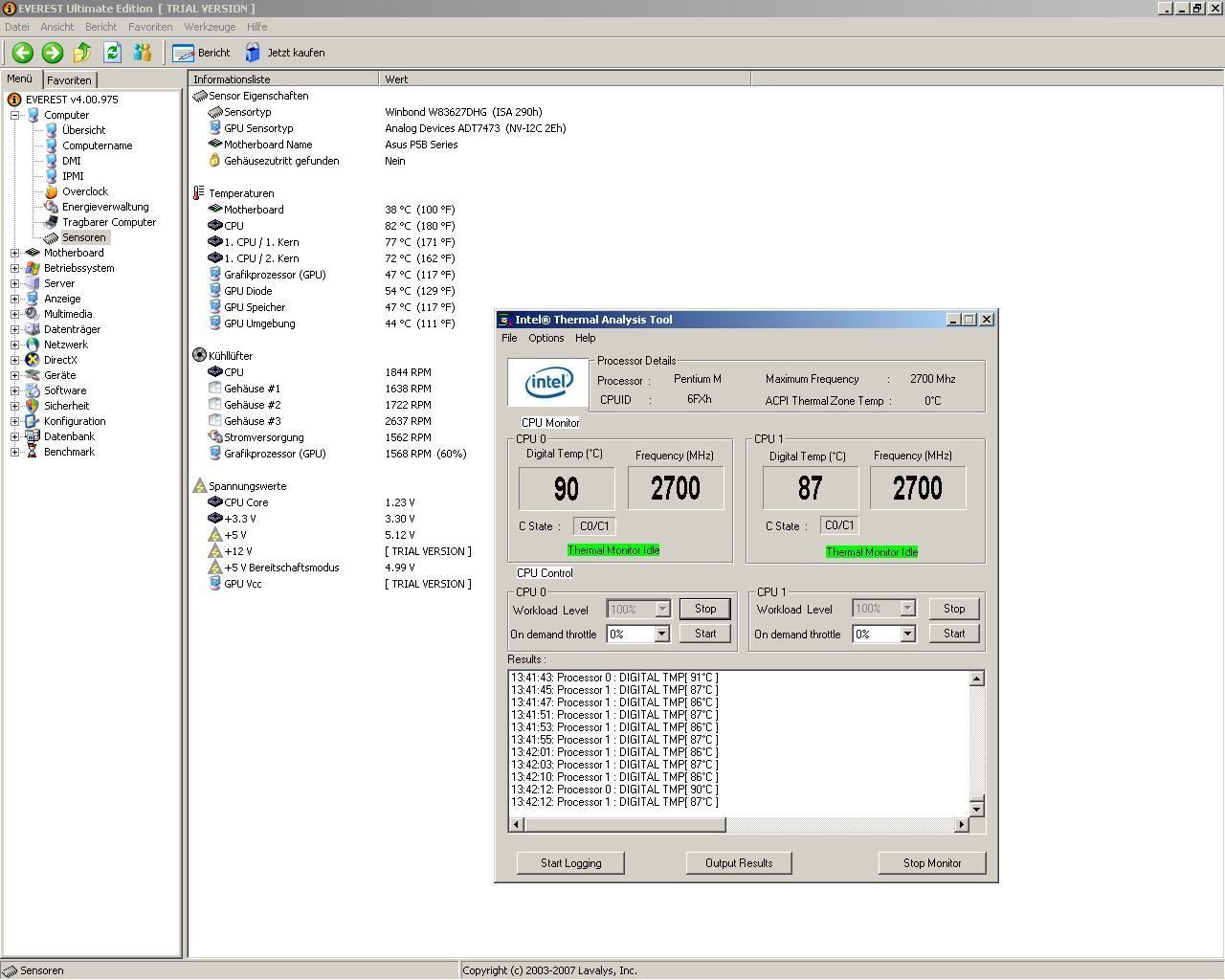
Task: Select the Grafikprozessor (GPU) fan row
Action: [x=337, y=454]
